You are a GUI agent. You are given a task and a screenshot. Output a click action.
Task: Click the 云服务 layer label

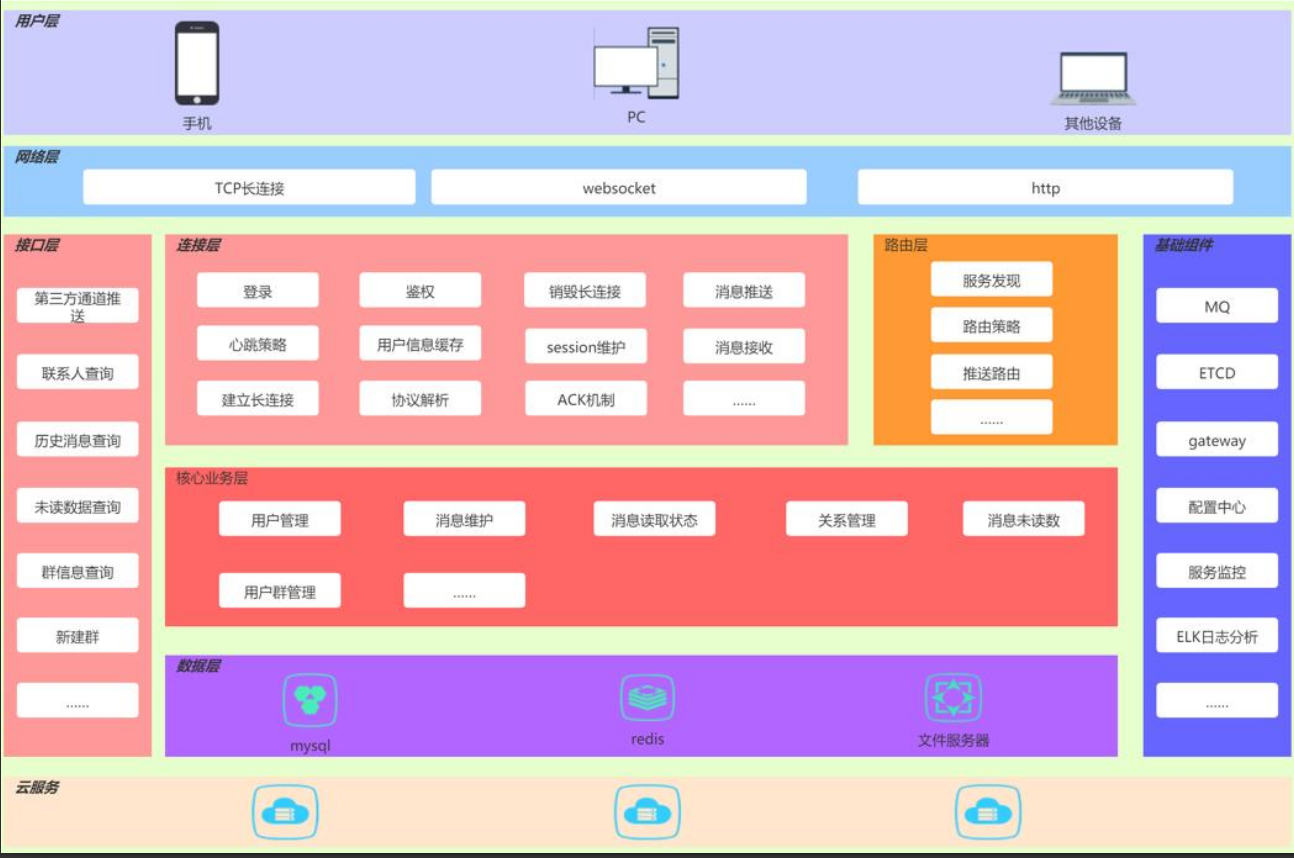point(36,788)
